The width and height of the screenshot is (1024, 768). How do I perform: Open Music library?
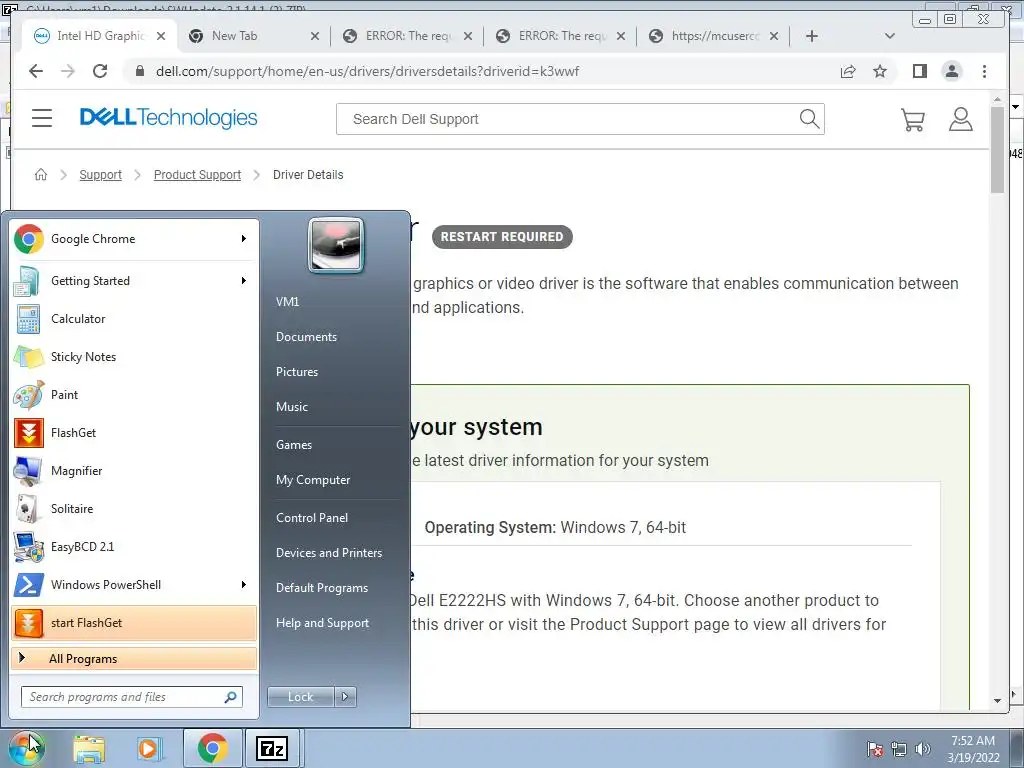coord(292,407)
